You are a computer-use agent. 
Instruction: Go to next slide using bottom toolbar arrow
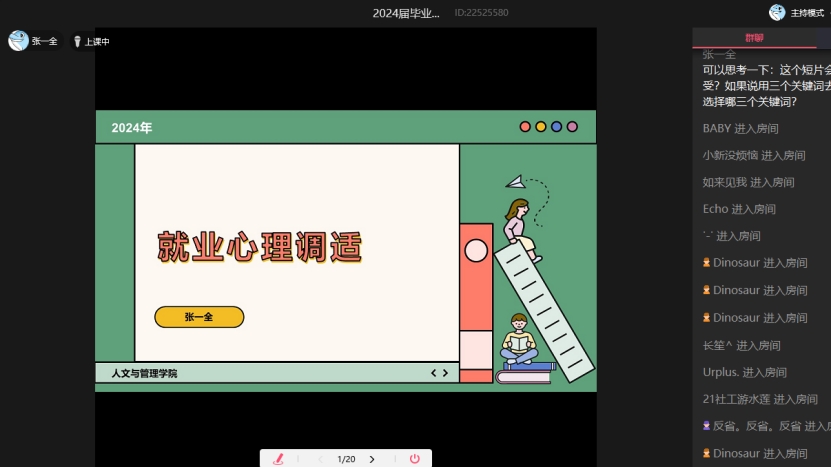tap(372, 459)
